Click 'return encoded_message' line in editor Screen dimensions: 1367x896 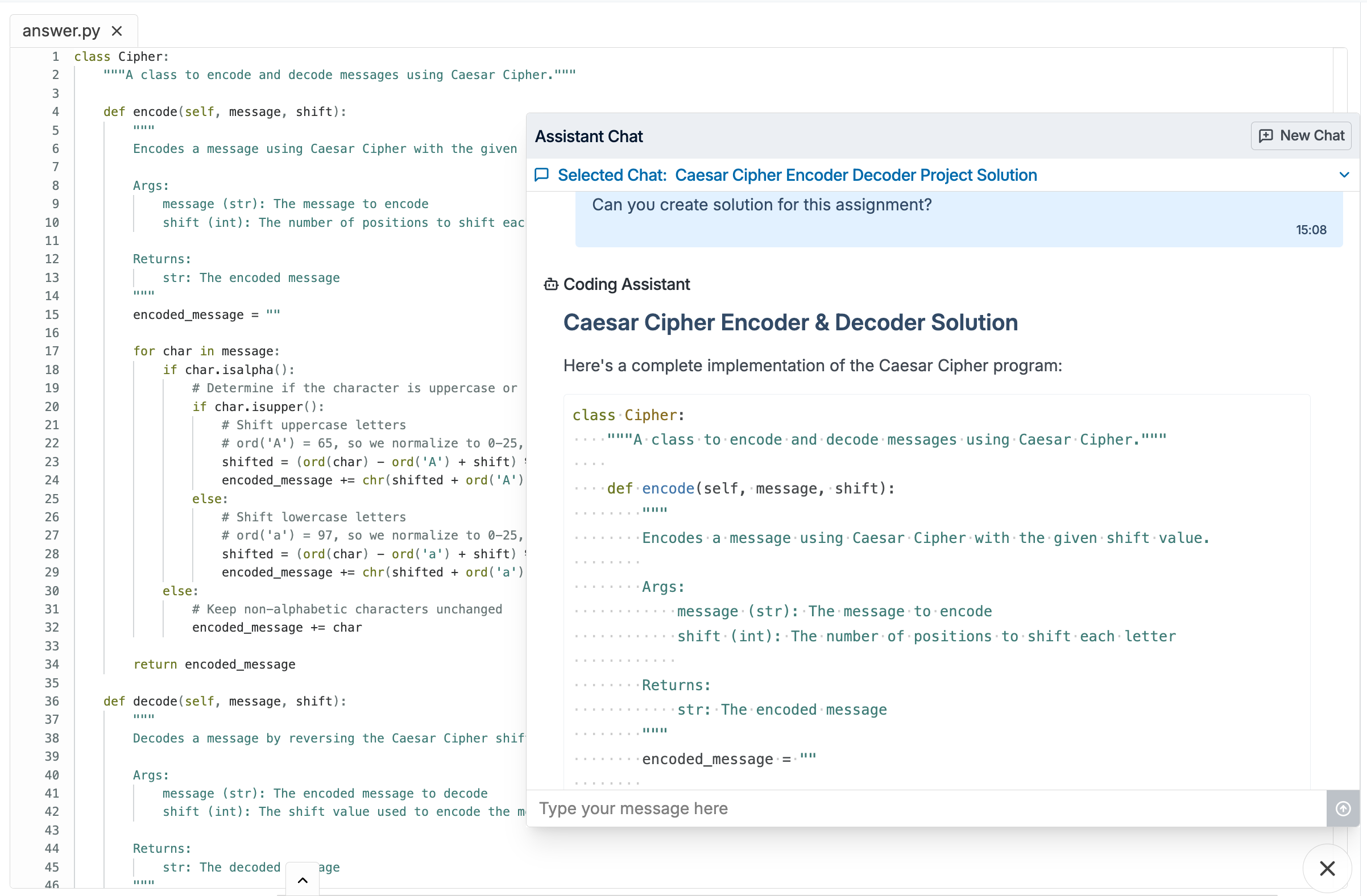click(214, 664)
